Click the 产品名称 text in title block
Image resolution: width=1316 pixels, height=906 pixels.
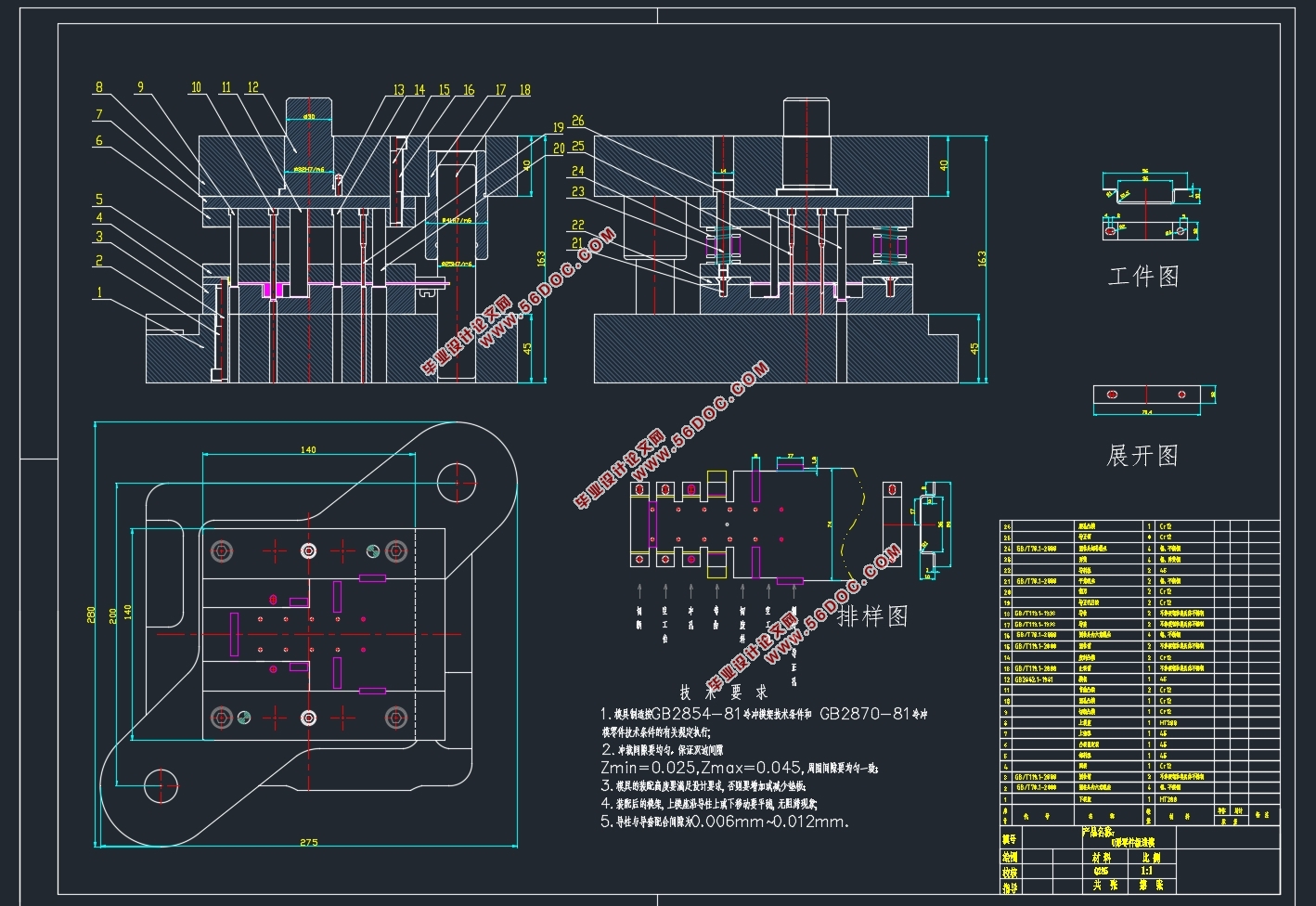(1099, 832)
